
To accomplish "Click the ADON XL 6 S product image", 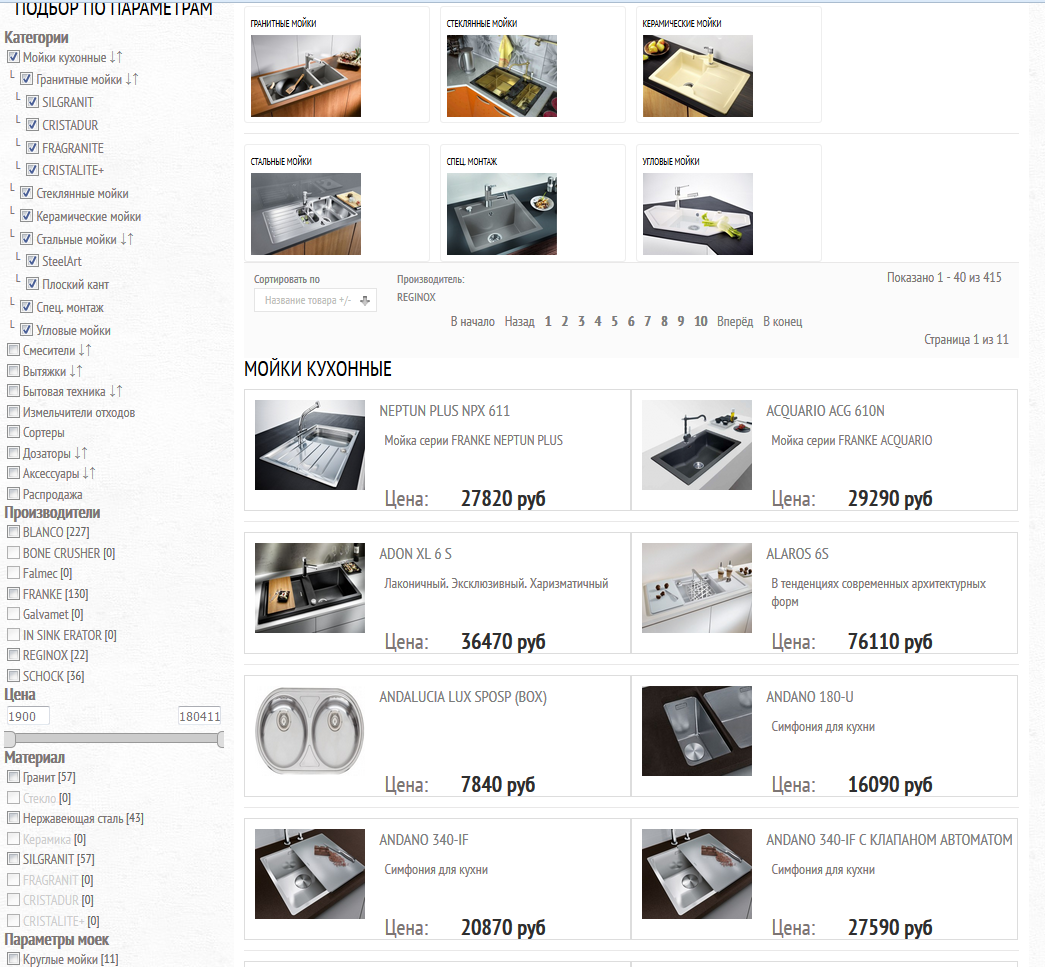I will 310,588.
